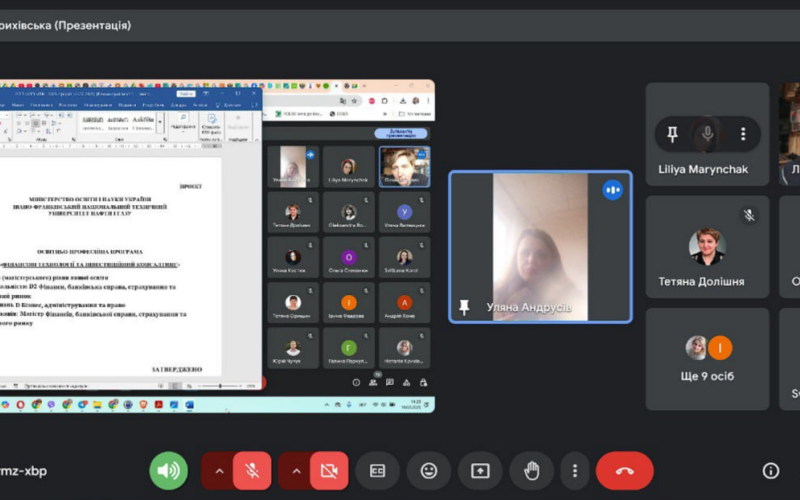Click the mic icon on Liliya Marynchak's tile
The image size is (800, 500).
[707, 134]
